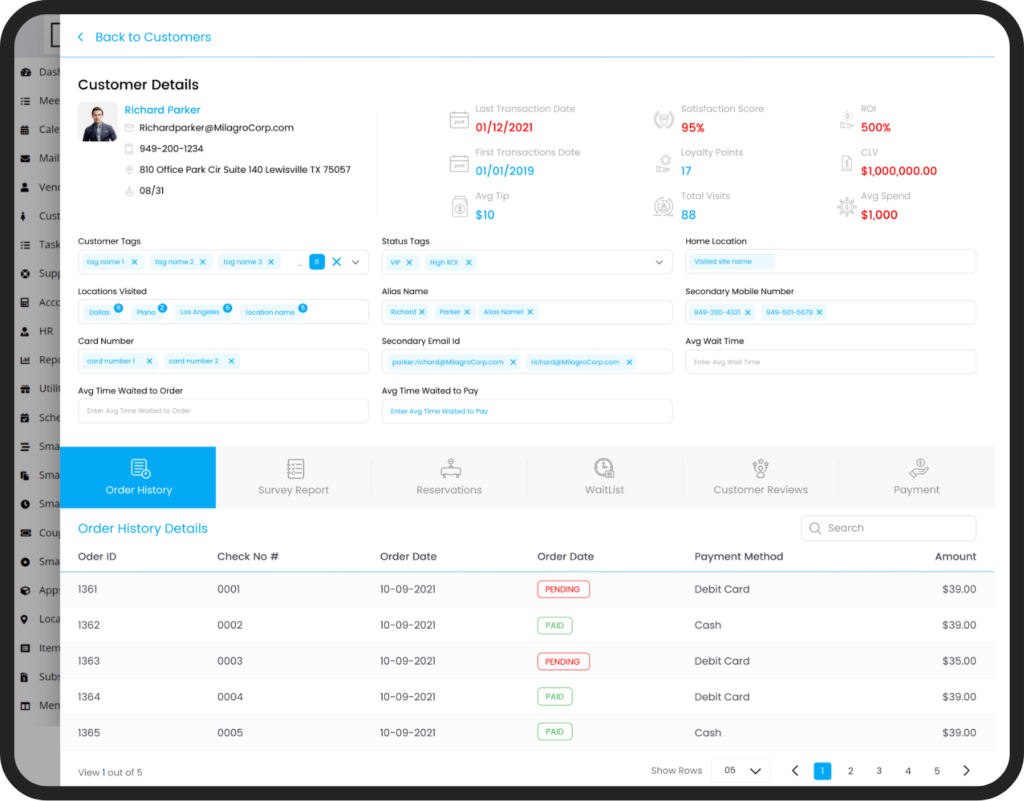Click the Avg Tip jar icon

pos(460,207)
